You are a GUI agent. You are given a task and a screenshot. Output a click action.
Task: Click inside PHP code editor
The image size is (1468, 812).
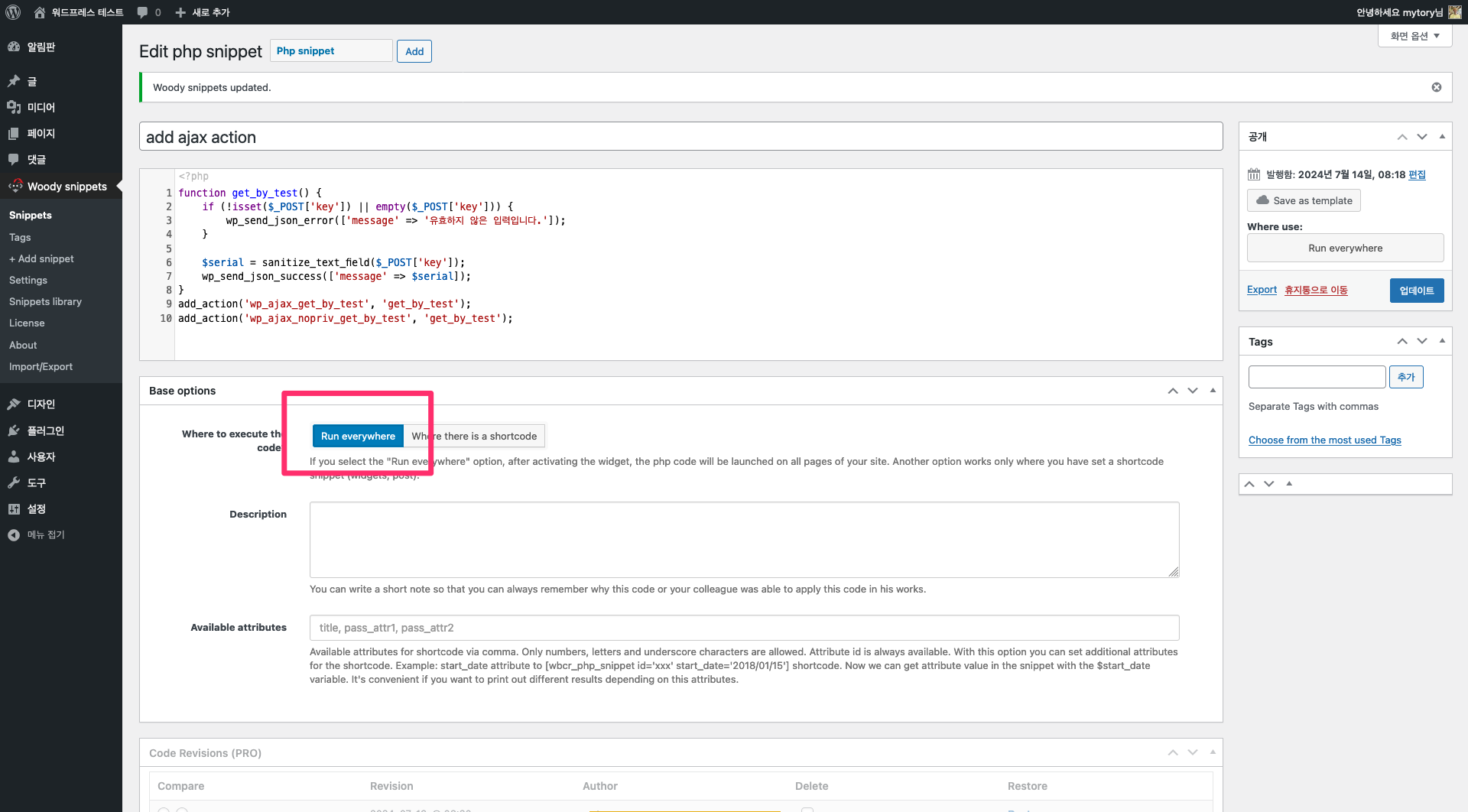[x=697, y=264]
